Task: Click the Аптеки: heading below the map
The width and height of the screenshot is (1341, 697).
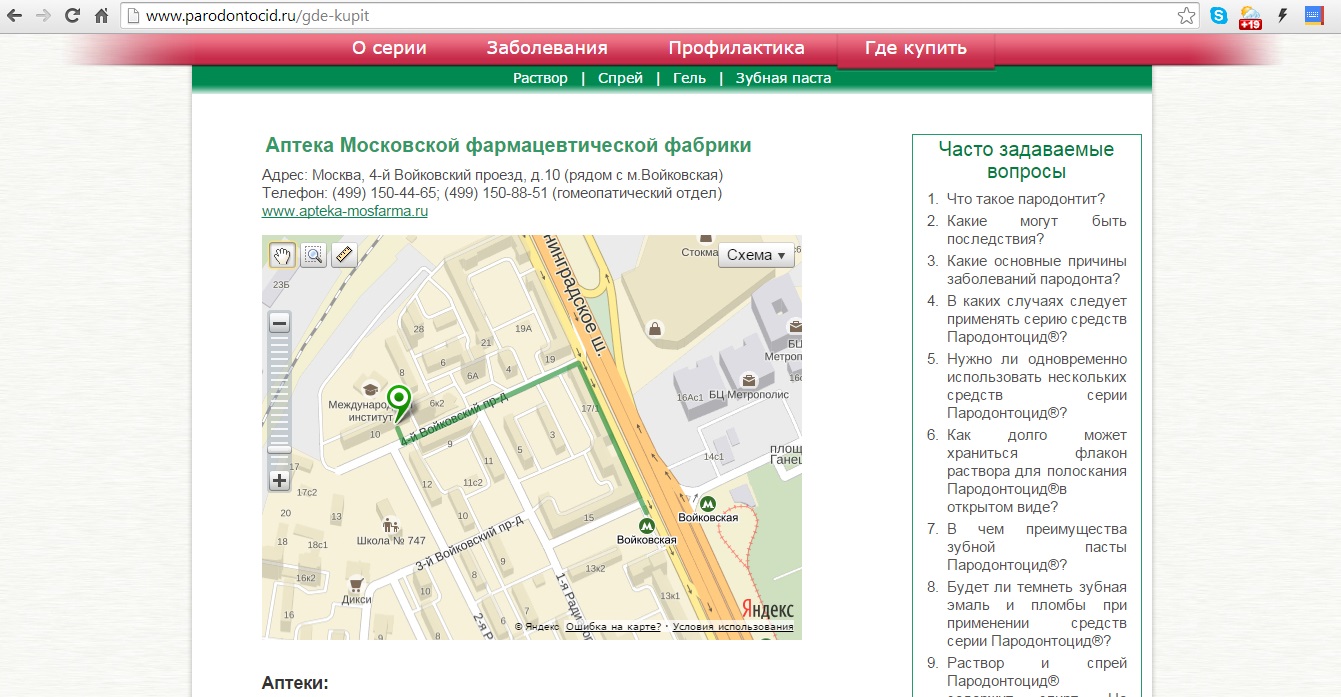Action: pos(295,683)
